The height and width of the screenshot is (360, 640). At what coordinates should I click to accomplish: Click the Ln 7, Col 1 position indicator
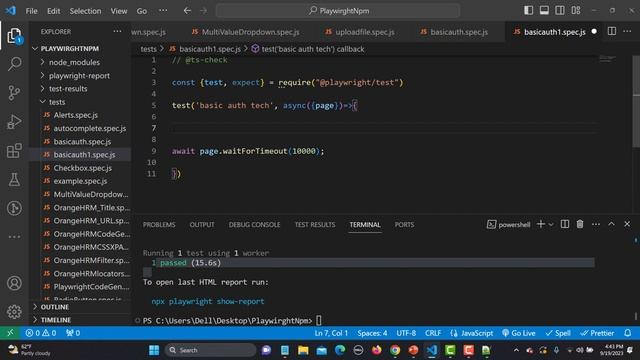(331, 333)
